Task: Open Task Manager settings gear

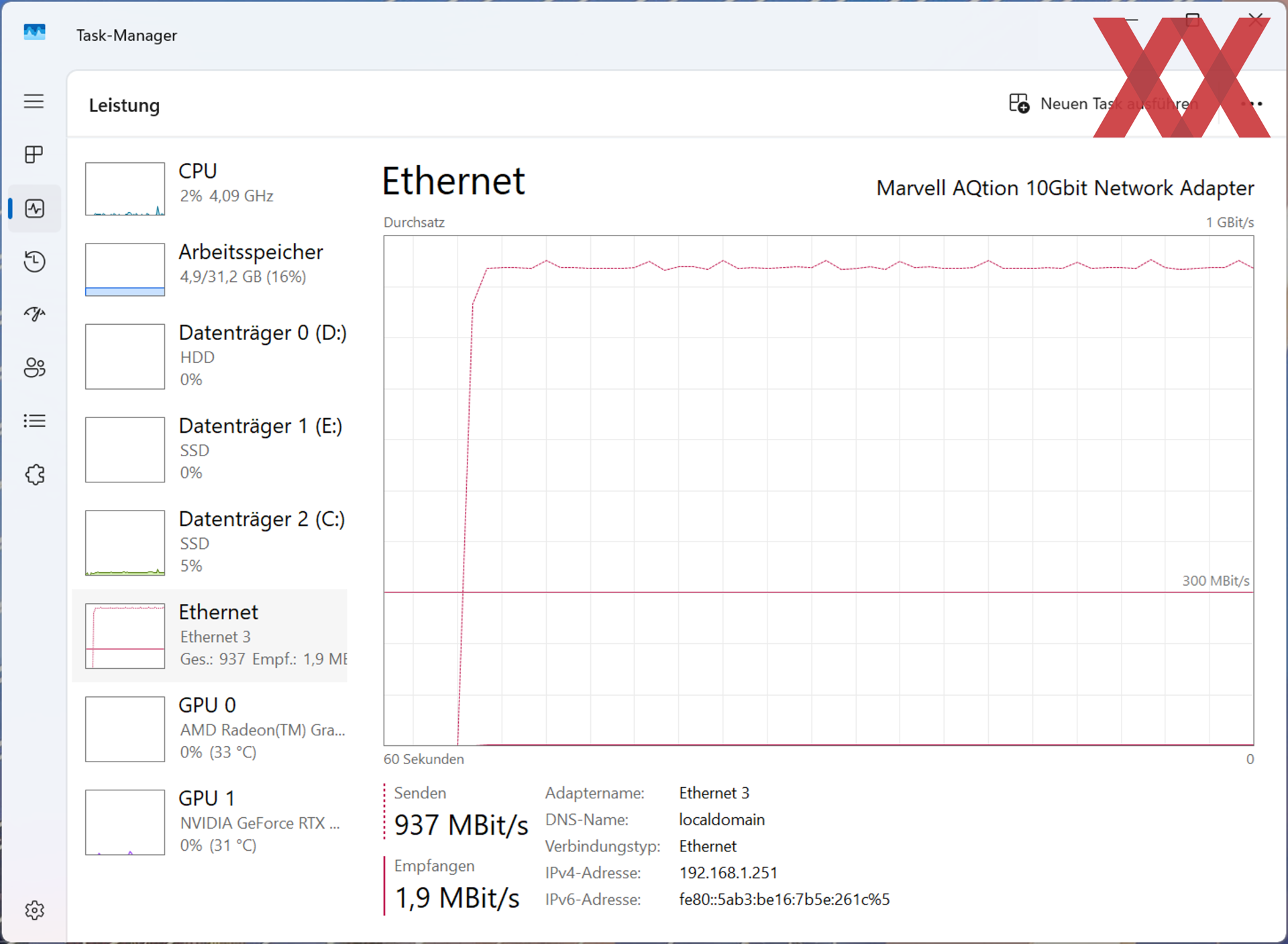Action: pyautogui.click(x=34, y=910)
